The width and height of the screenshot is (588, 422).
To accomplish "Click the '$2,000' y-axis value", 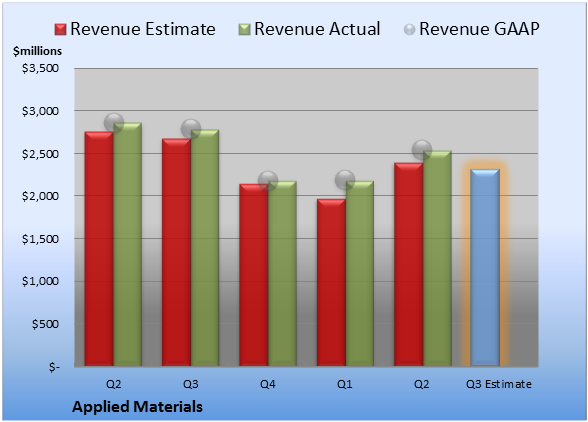I will [x=40, y=196].
